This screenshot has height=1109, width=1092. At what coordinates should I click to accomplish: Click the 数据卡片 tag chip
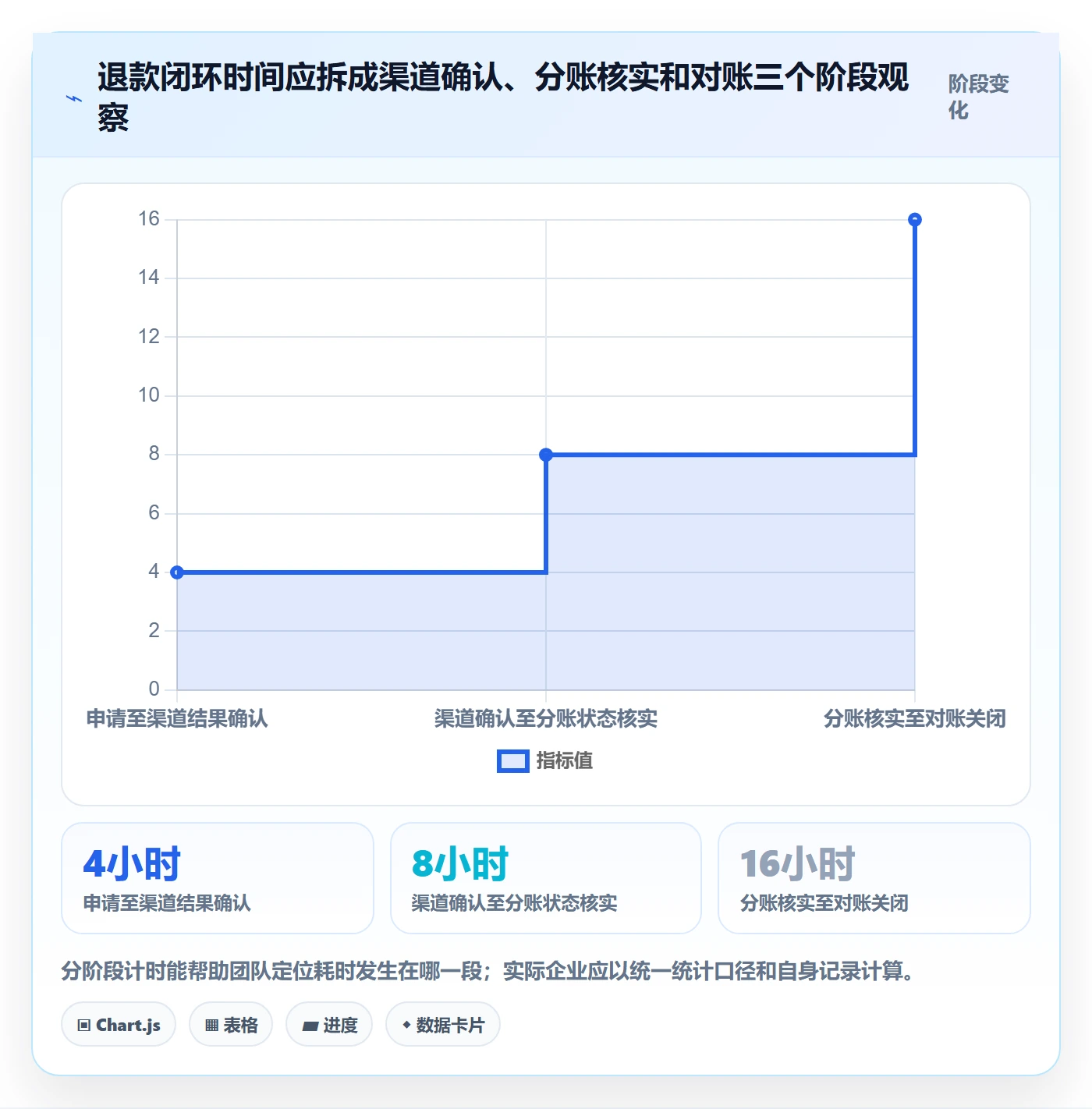pyautogui.click(x=443, y=1025)
